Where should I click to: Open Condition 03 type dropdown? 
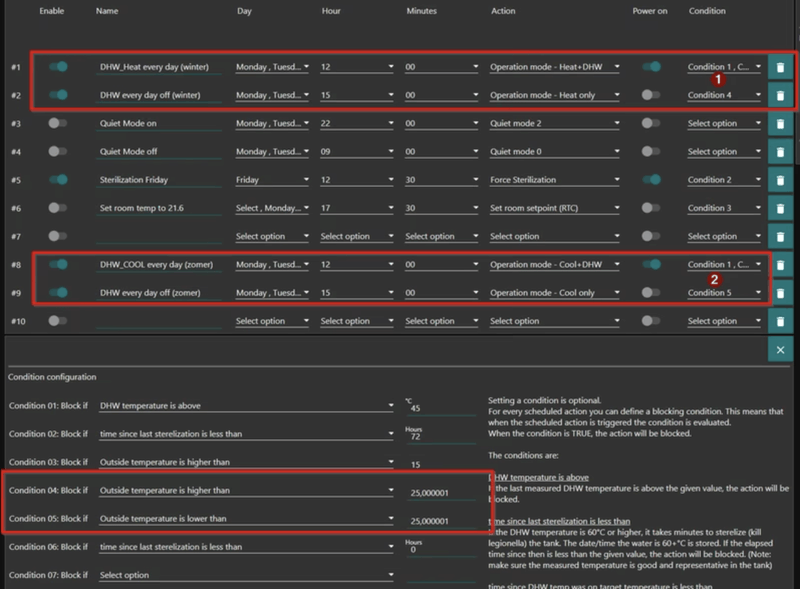pyautogui.click(x=246, y=462)
